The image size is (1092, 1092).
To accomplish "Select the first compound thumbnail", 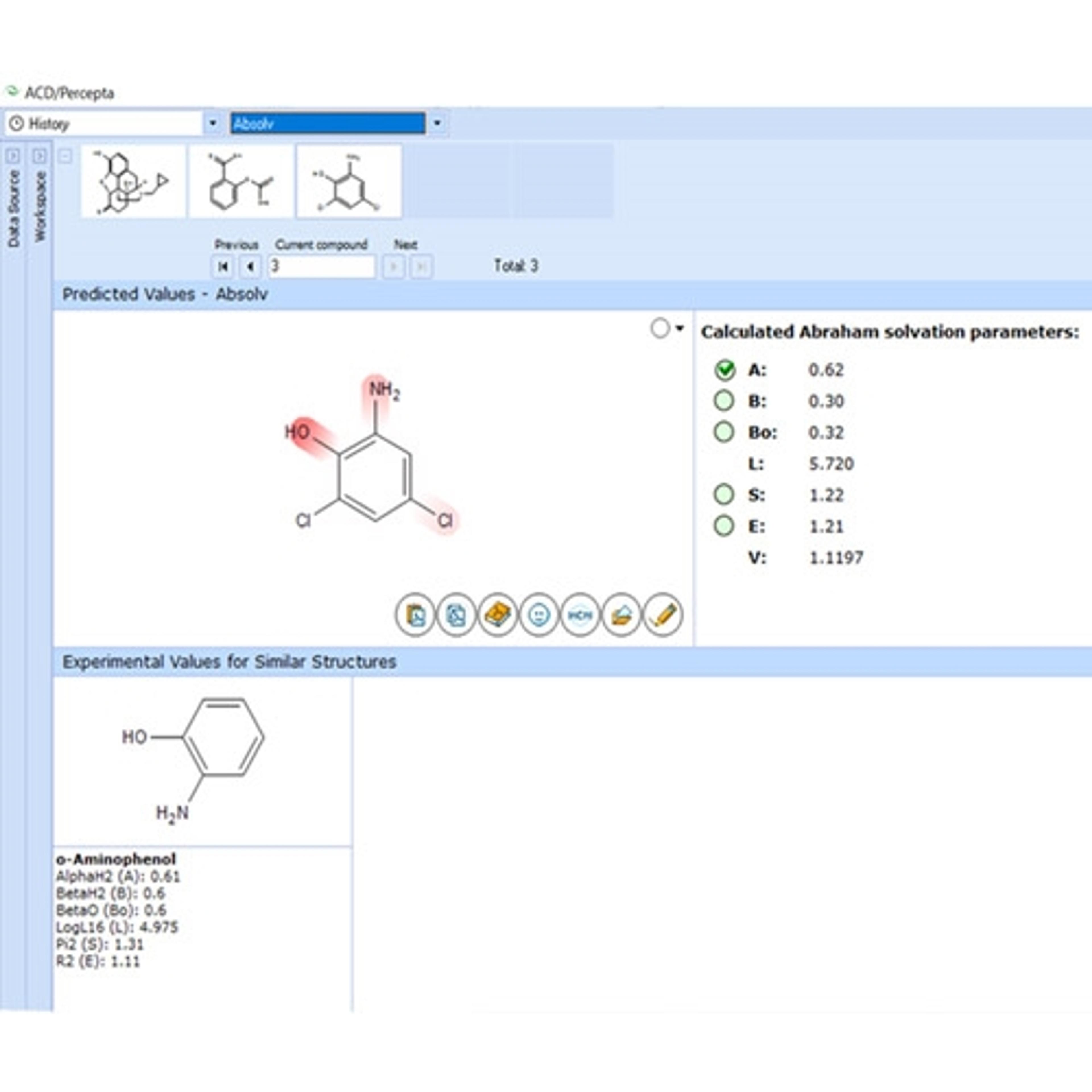I will click(133, 181).
